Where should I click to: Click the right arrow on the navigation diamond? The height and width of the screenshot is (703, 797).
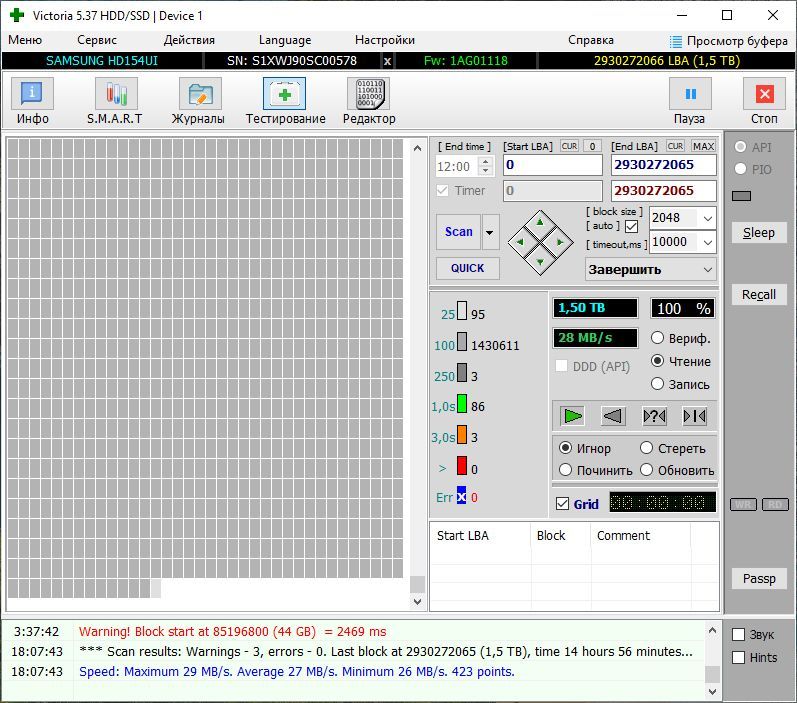pyautogui.click(x=560, y=242)
